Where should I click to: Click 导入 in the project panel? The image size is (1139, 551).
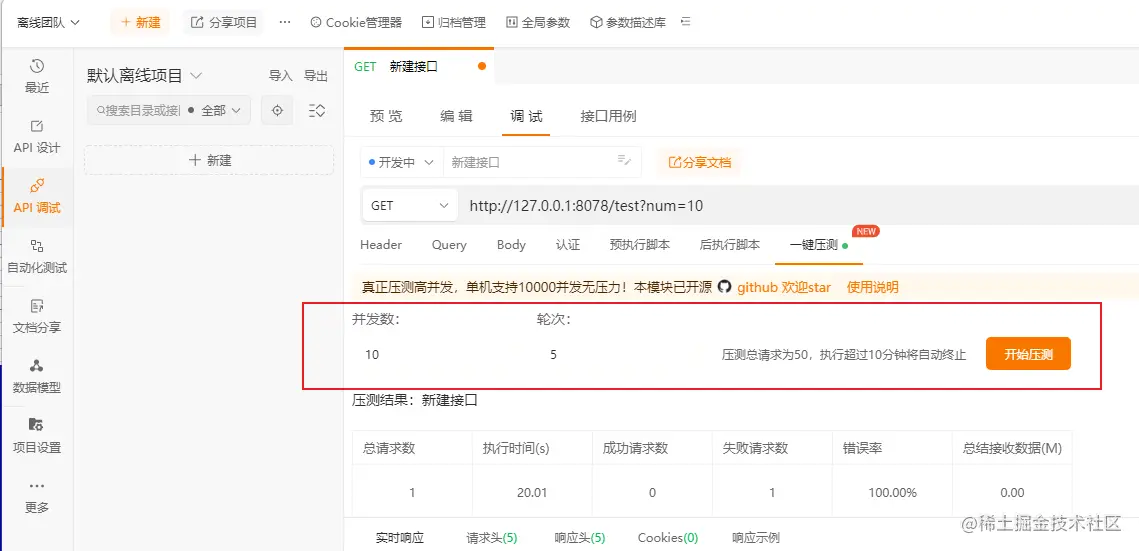pos(280,75)
